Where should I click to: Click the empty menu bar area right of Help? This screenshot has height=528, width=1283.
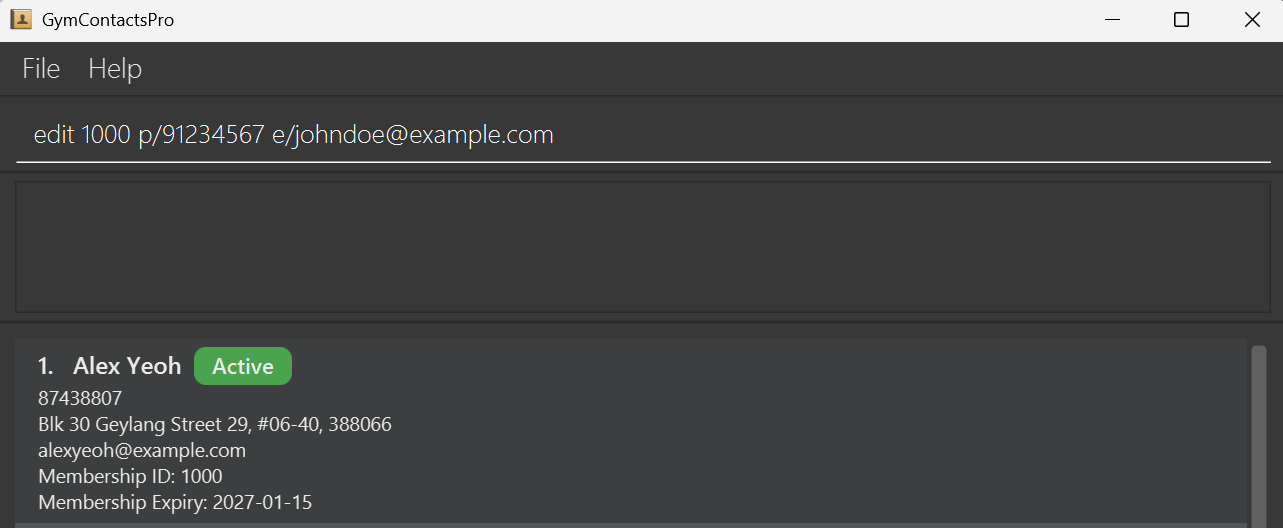coord(700,68)
